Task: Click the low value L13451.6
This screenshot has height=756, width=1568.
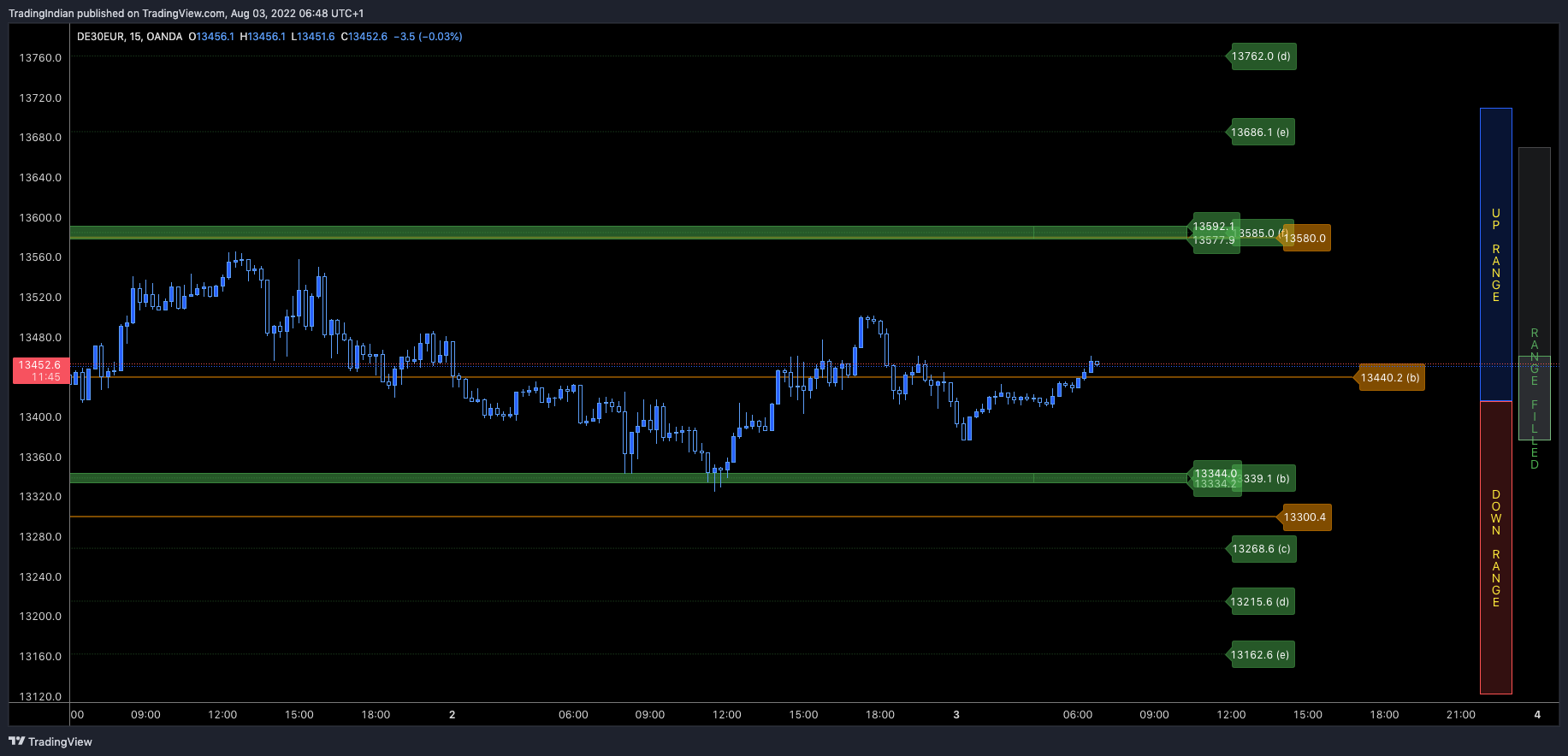Action: click(x=313, y=37)
